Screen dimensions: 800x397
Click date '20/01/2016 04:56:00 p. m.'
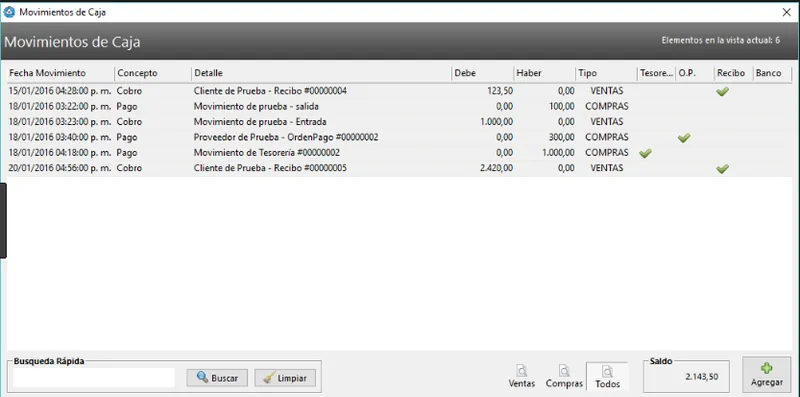60,168
